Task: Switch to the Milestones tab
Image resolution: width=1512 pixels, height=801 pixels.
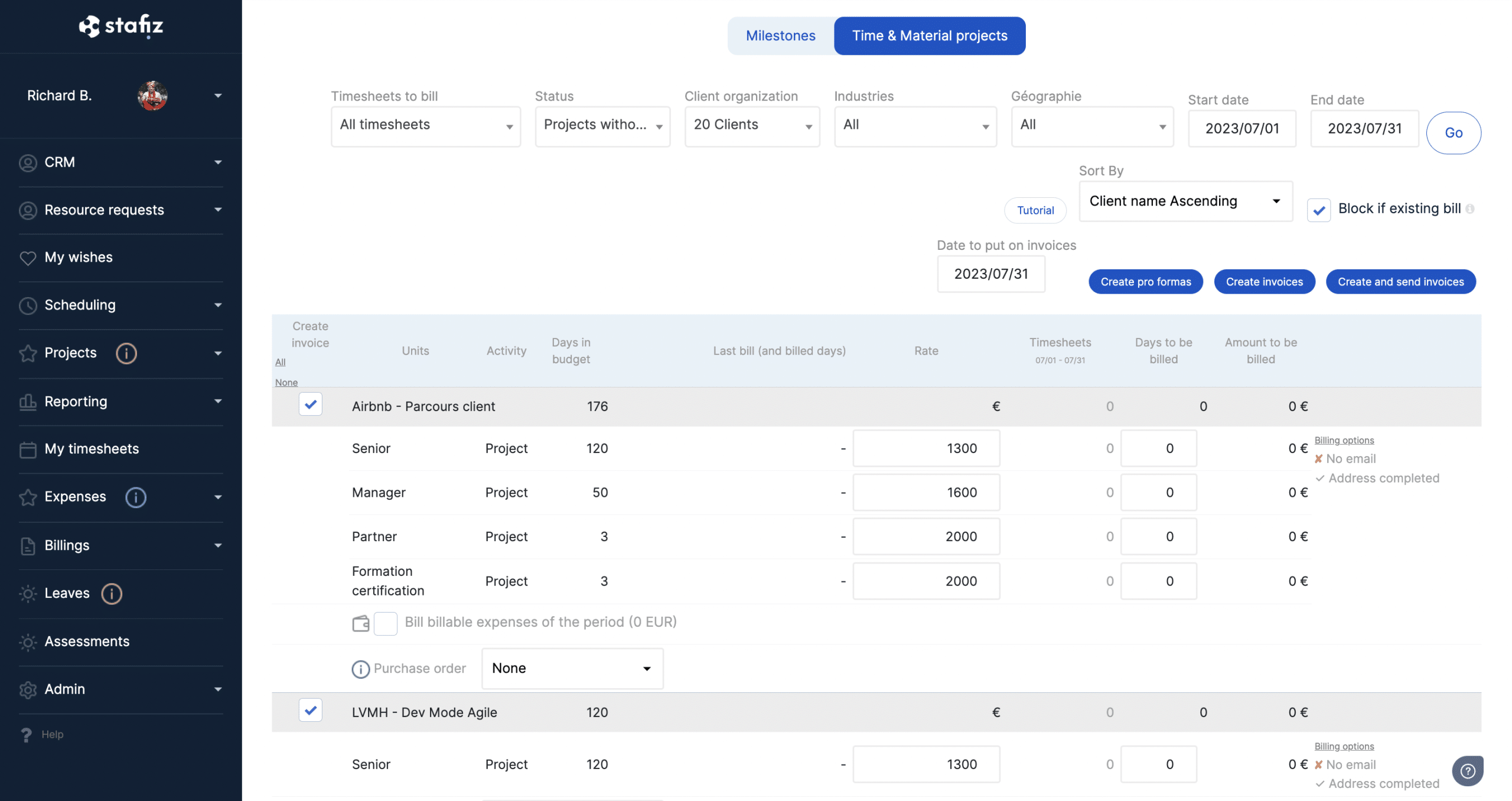Action: tap(780, 36)
